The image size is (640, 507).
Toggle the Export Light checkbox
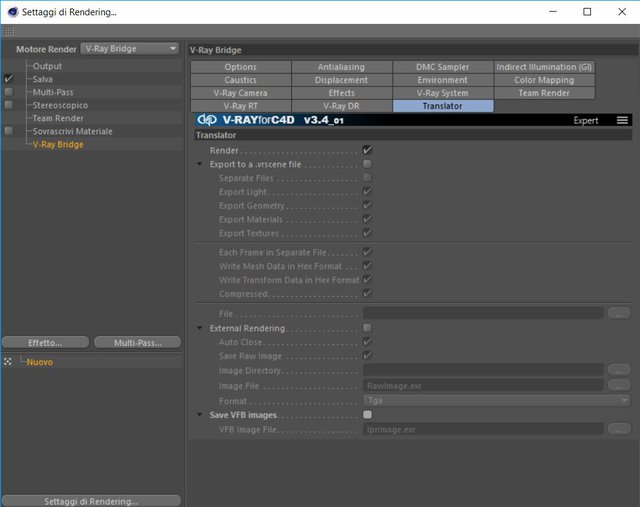[x=367, y=191]
